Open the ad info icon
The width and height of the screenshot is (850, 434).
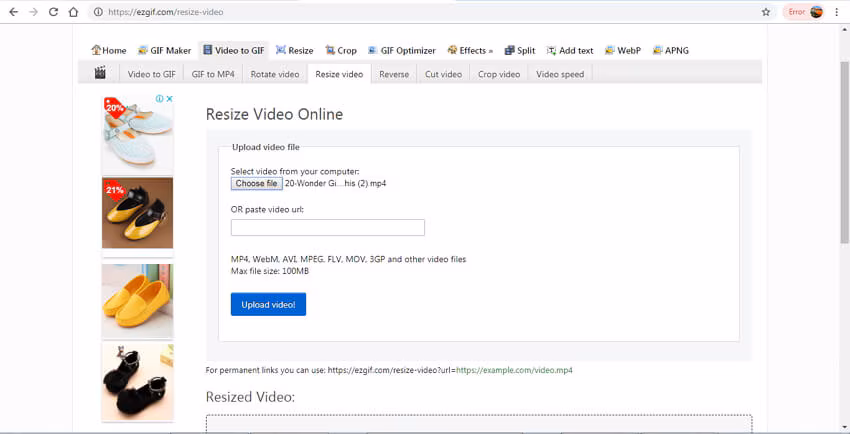click(x=160, y=99)
